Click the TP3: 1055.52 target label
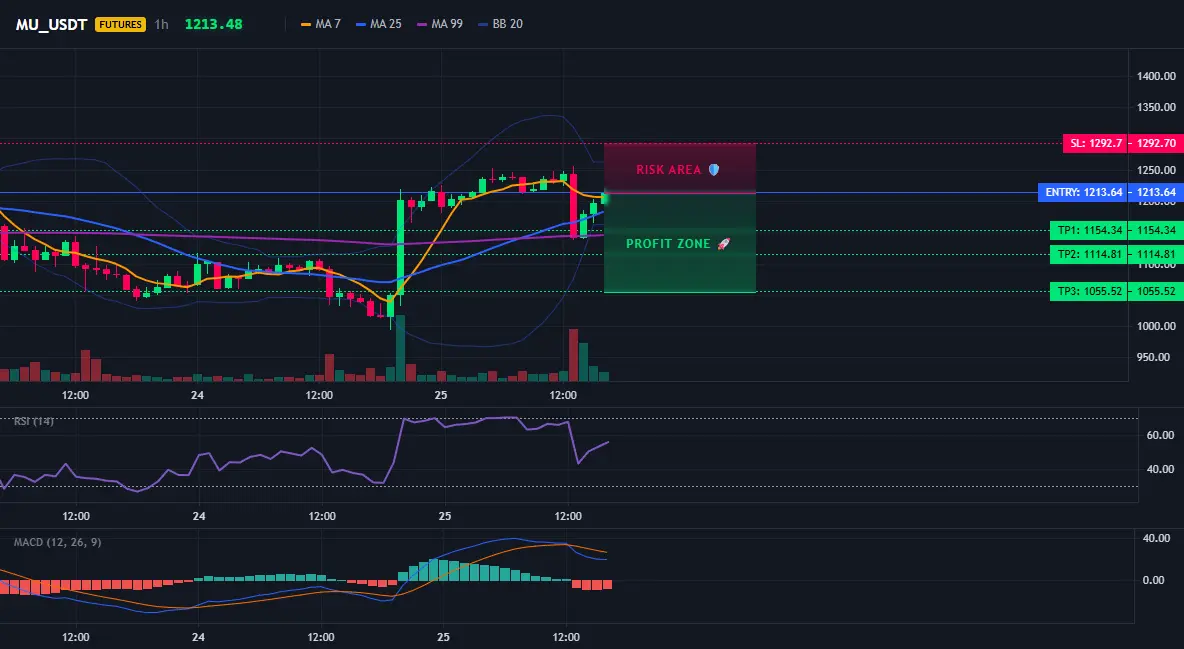This screenshot has height=649, width=1184. pyautogui.click(x=1088, y=292)
